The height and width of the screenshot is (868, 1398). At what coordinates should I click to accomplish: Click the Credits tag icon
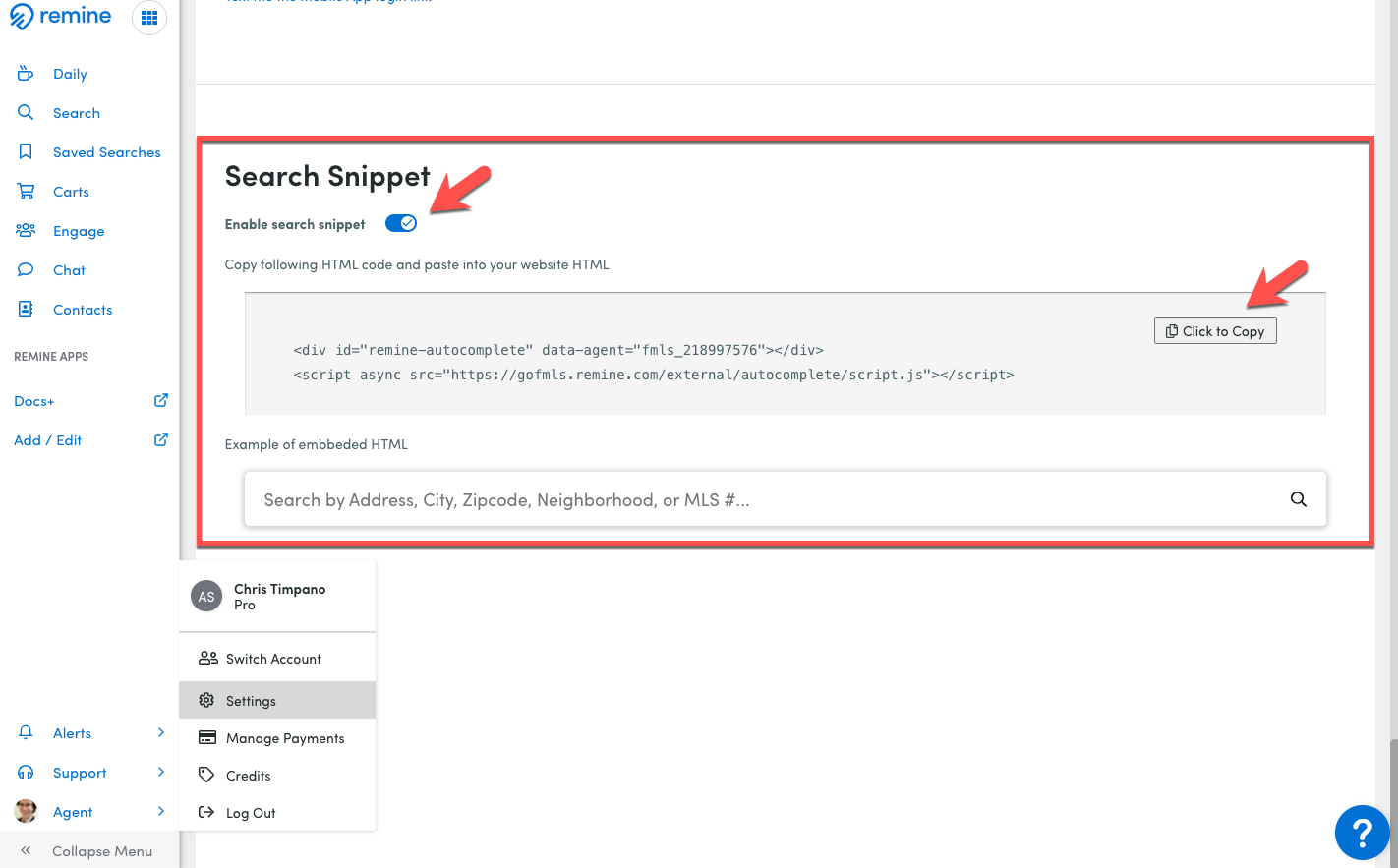click(206, 775)
